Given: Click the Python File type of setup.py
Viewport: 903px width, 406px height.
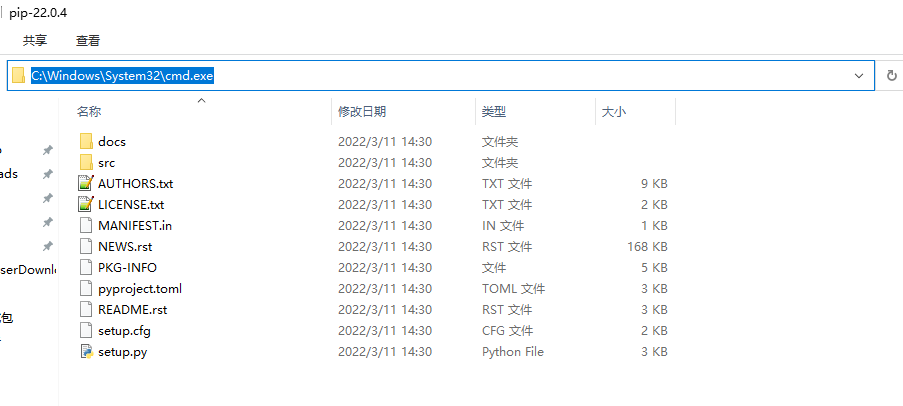Looking at the screenshot, I should point(513,352).
